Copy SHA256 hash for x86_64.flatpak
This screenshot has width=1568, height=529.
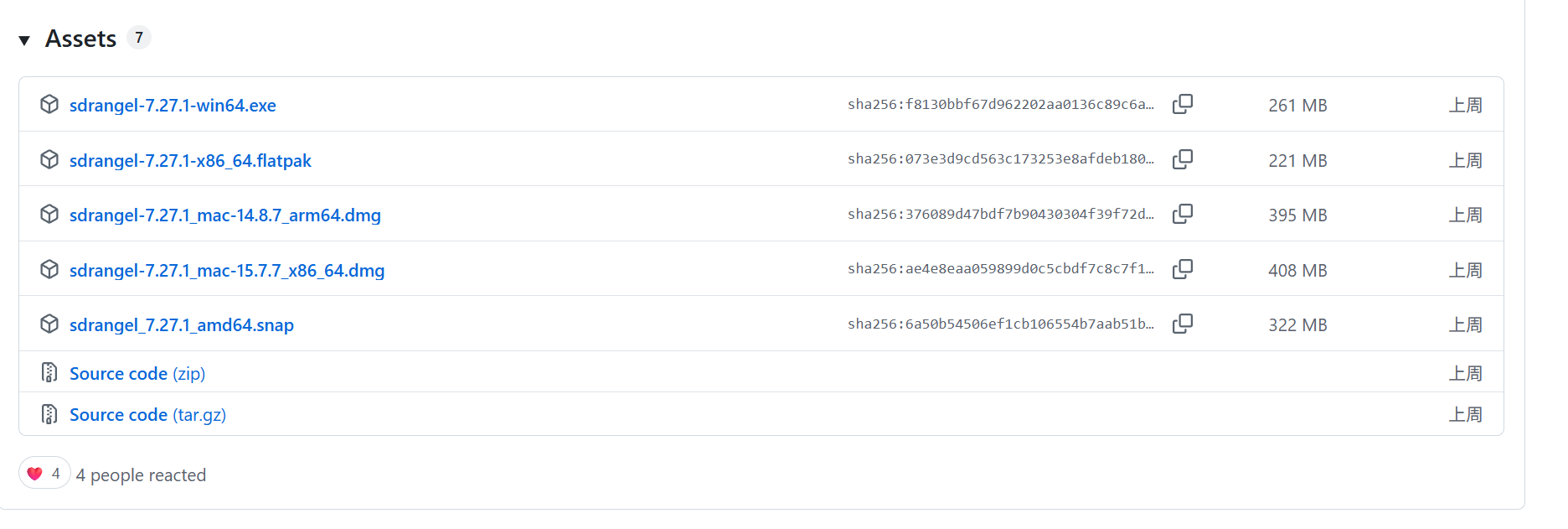click(1183, 159)
